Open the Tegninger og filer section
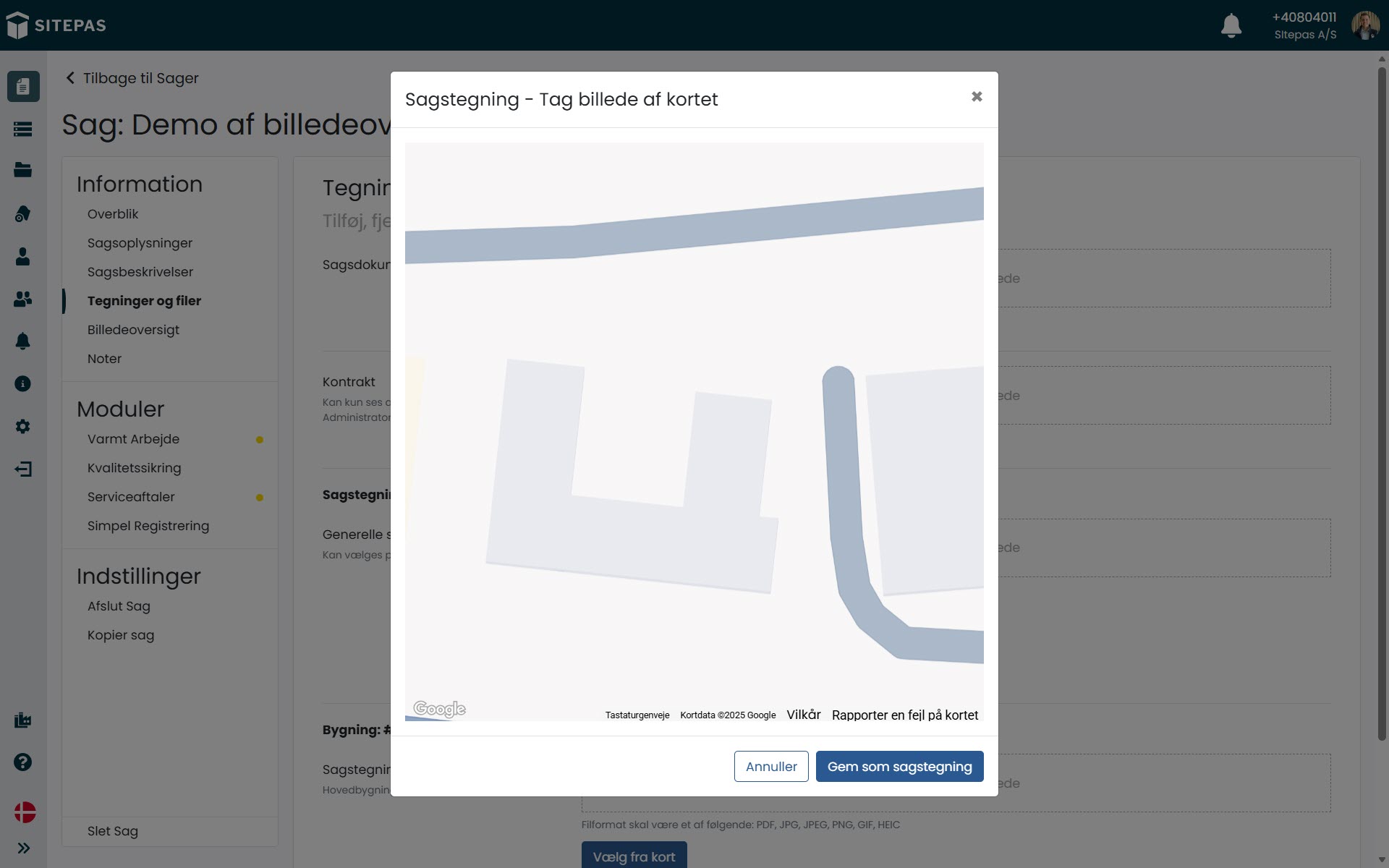 [x=144, y=301]
